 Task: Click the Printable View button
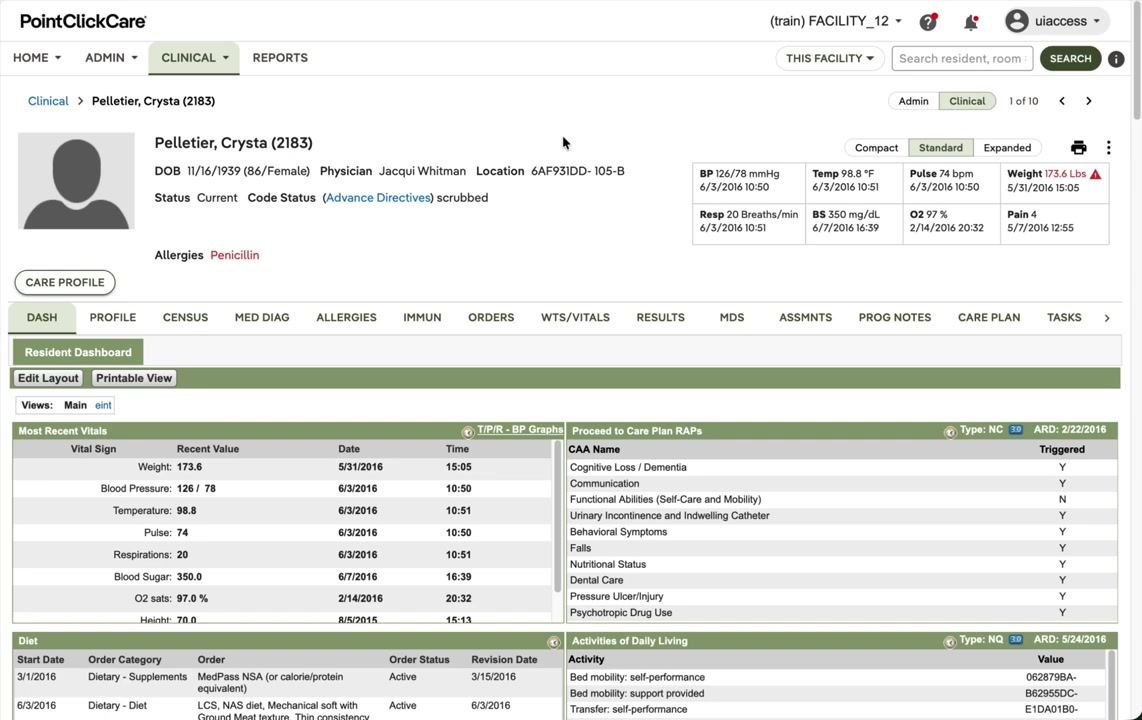point(134,379)
